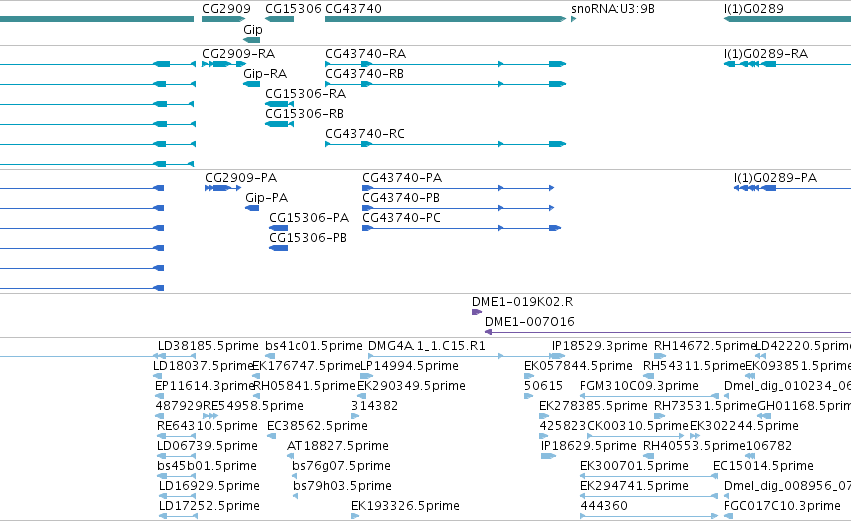Select EST bs41c01.5prime
Screen dimensions: 851x521
[313, 346]
